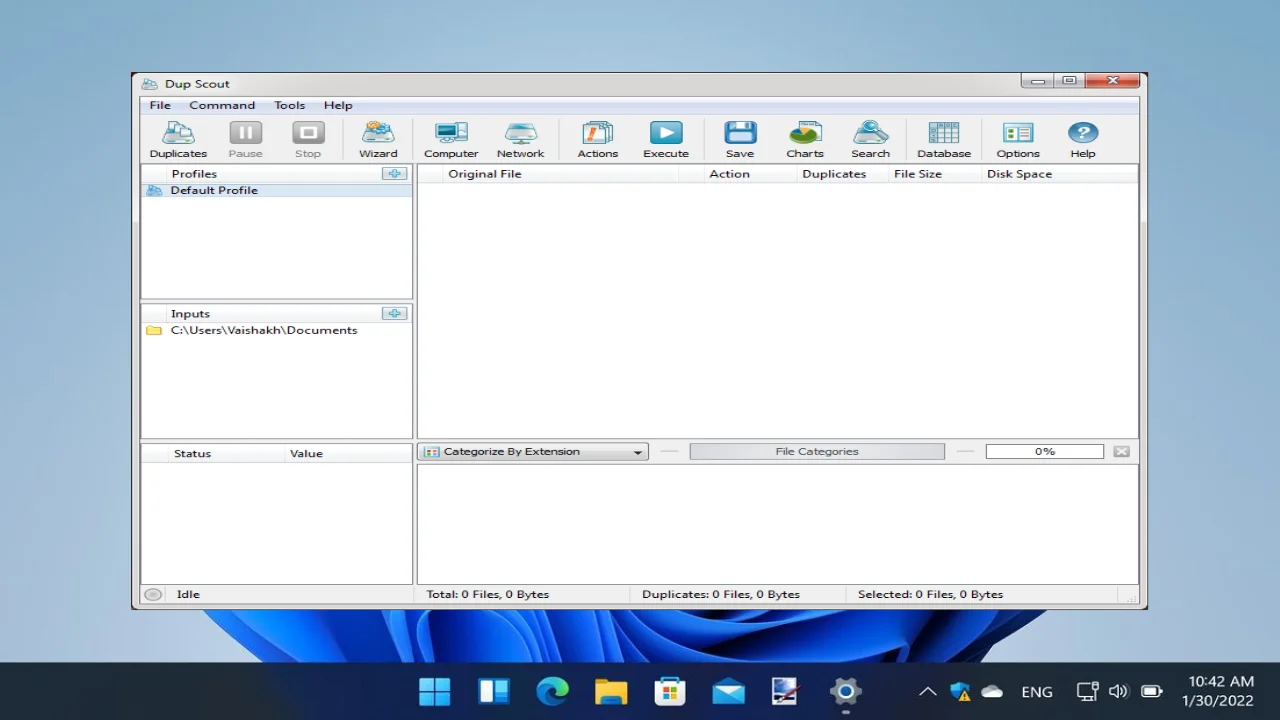This screenshot has height=720, width=1280.
Task: Open Microsoft Store from the taskbar
Action: [669, 691]
